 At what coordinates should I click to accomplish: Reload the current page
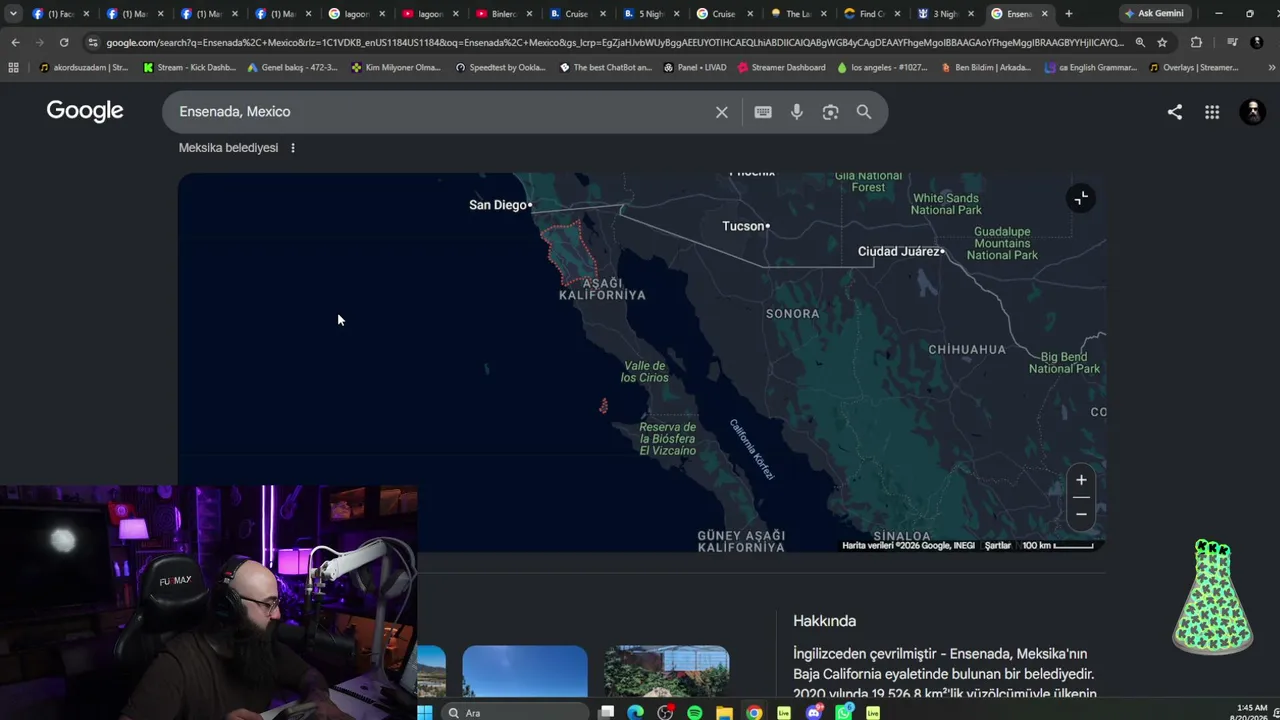point(64,43)
